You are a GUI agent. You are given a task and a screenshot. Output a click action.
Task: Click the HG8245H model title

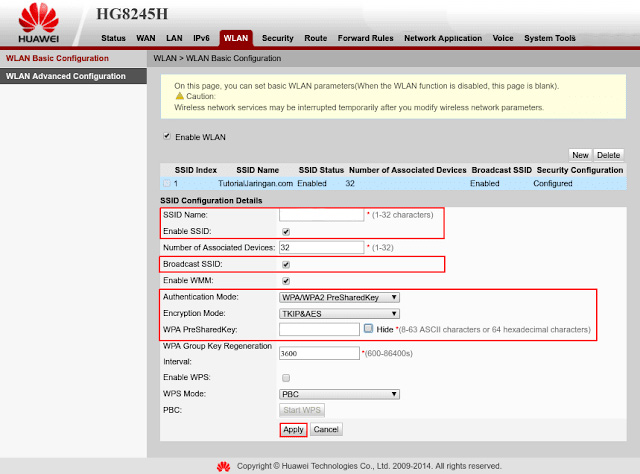coord(132,14)
